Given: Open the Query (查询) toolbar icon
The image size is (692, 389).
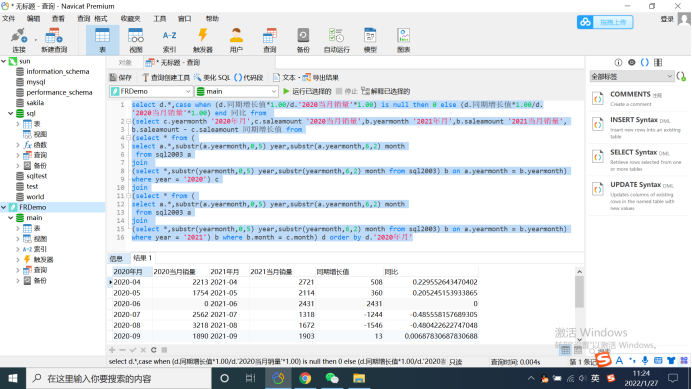Looking at the screenshot, I should pyautogui.click(x=270, y=40).
